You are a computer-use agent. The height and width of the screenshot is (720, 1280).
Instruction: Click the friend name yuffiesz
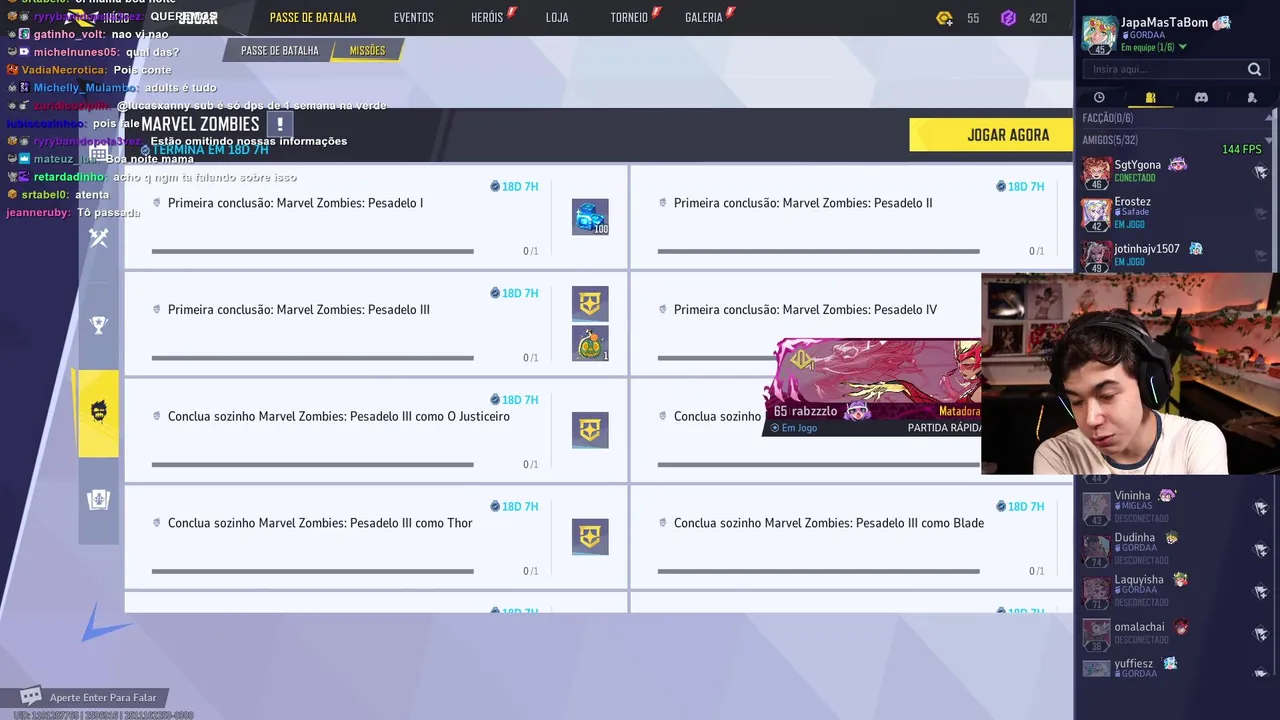pos(1133,663)
